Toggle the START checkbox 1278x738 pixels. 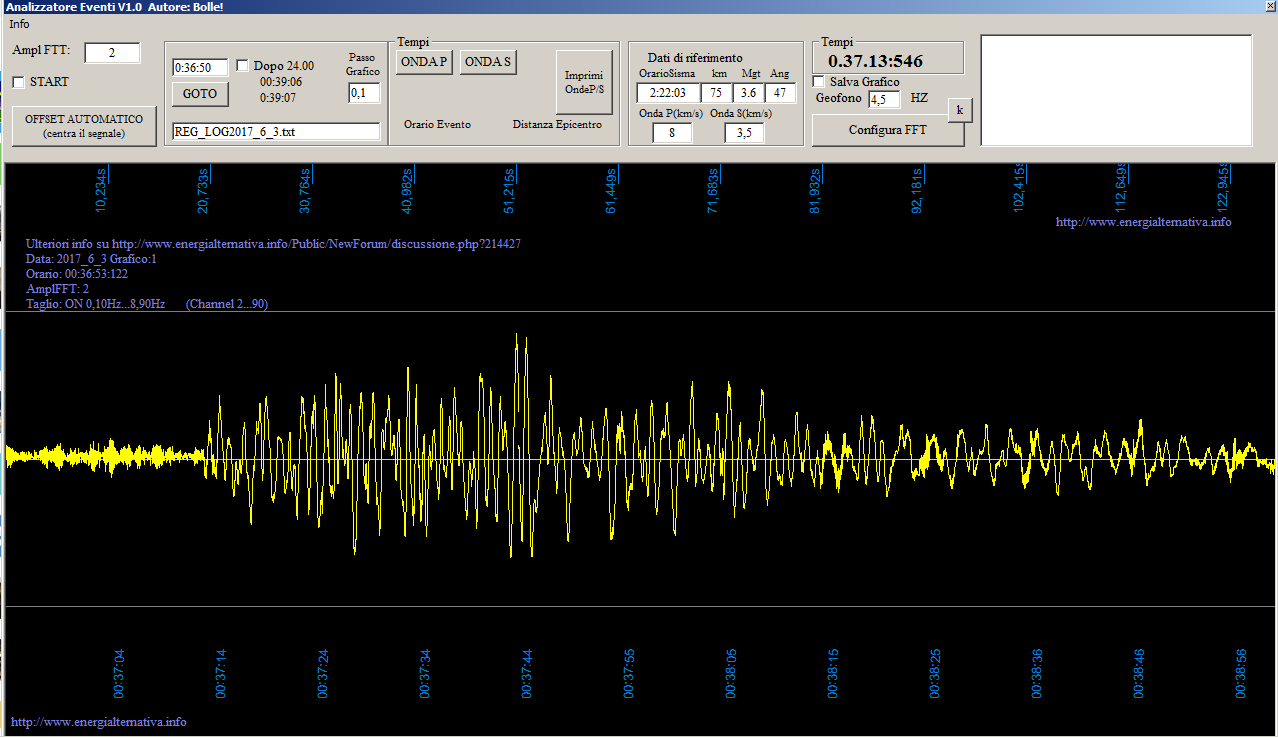tap(18, 82)
